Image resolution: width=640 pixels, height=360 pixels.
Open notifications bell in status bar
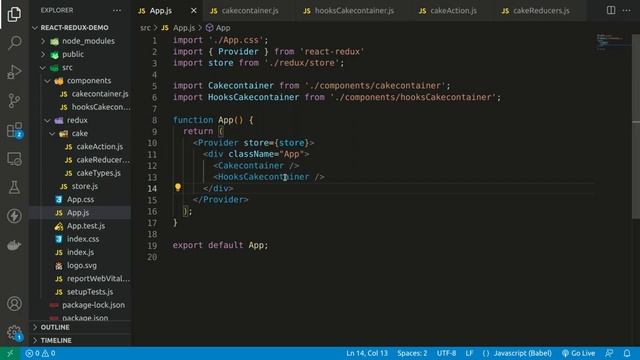pos(627,353)
